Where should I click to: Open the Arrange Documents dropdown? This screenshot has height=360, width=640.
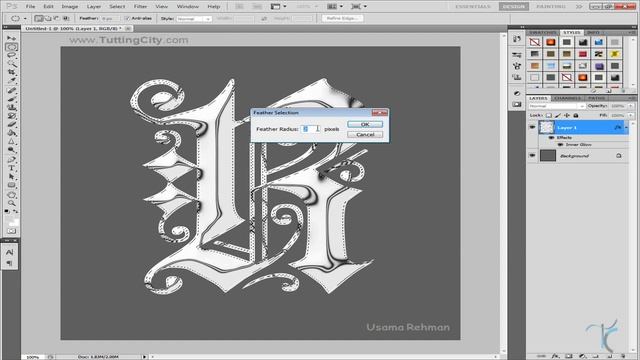click(335, 7)
